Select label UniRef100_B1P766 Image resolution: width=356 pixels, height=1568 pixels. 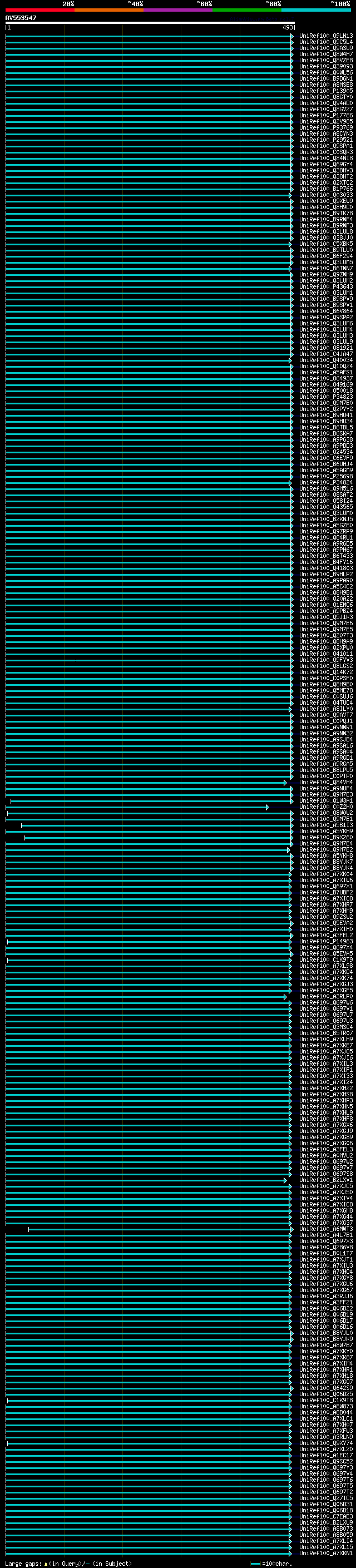pos(325,189)
